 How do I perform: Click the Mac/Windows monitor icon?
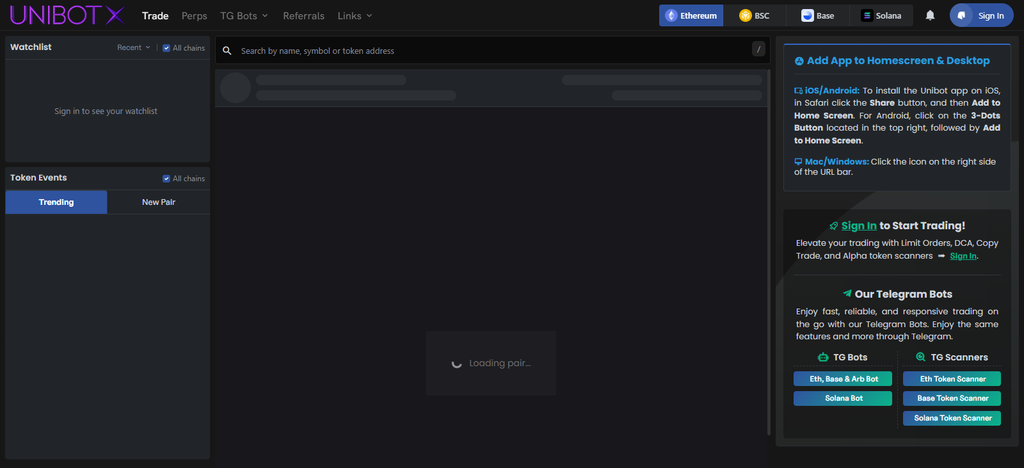click(x=798, y=161)
